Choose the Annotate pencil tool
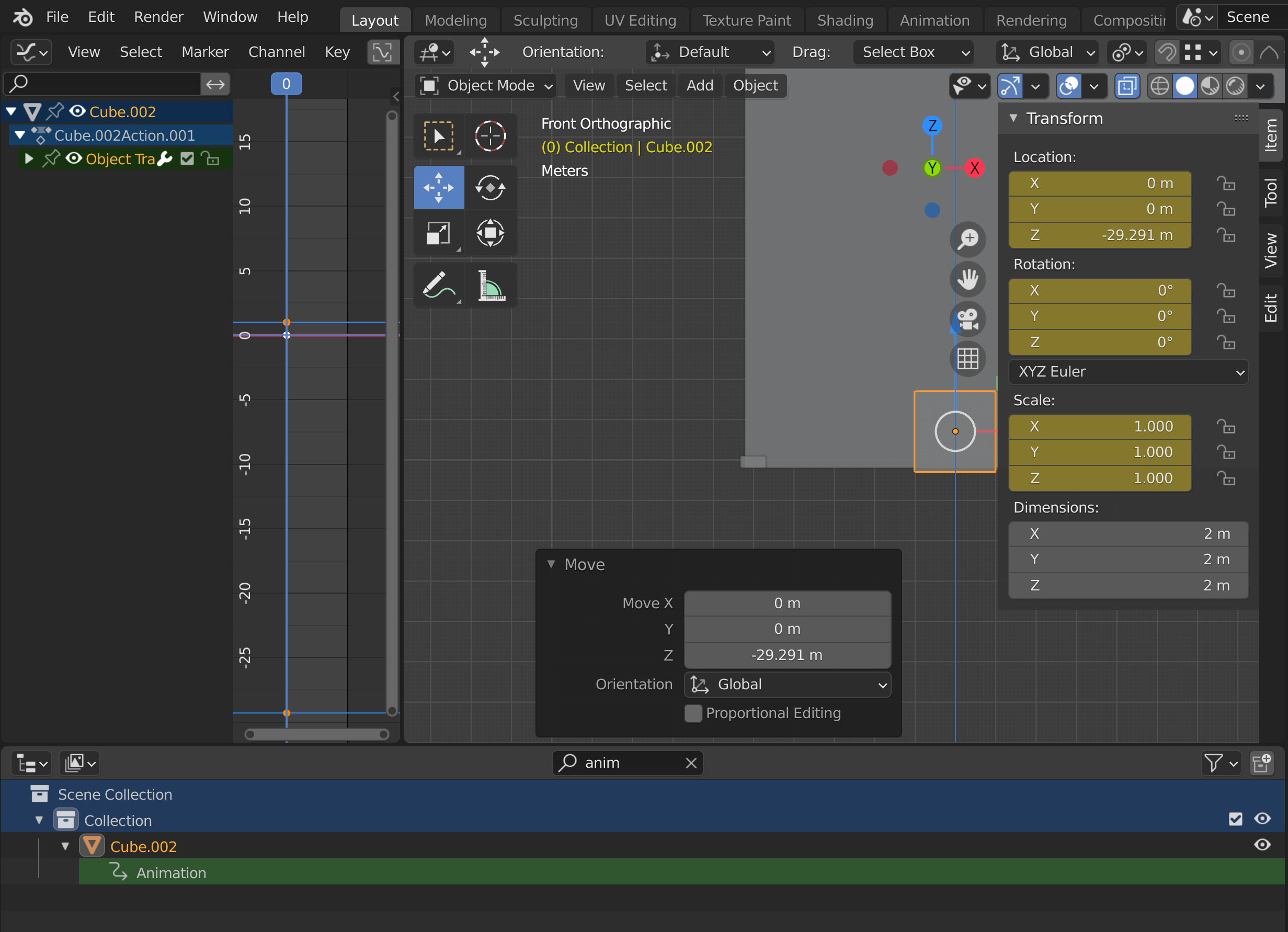The image size is (1288, 932). (438, 285)
